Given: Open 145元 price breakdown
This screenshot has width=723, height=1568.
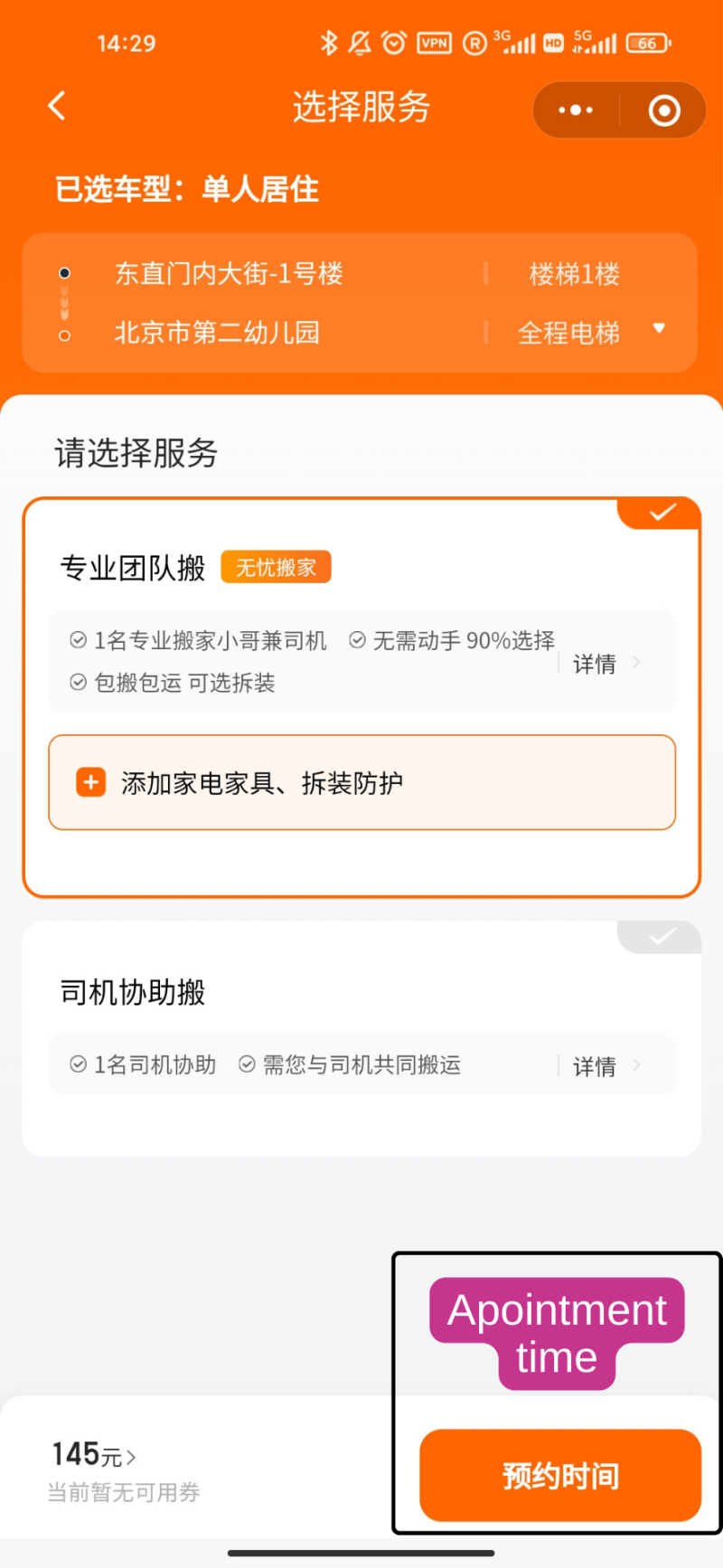Looking at the screenshot, I should pos(94,1455).
